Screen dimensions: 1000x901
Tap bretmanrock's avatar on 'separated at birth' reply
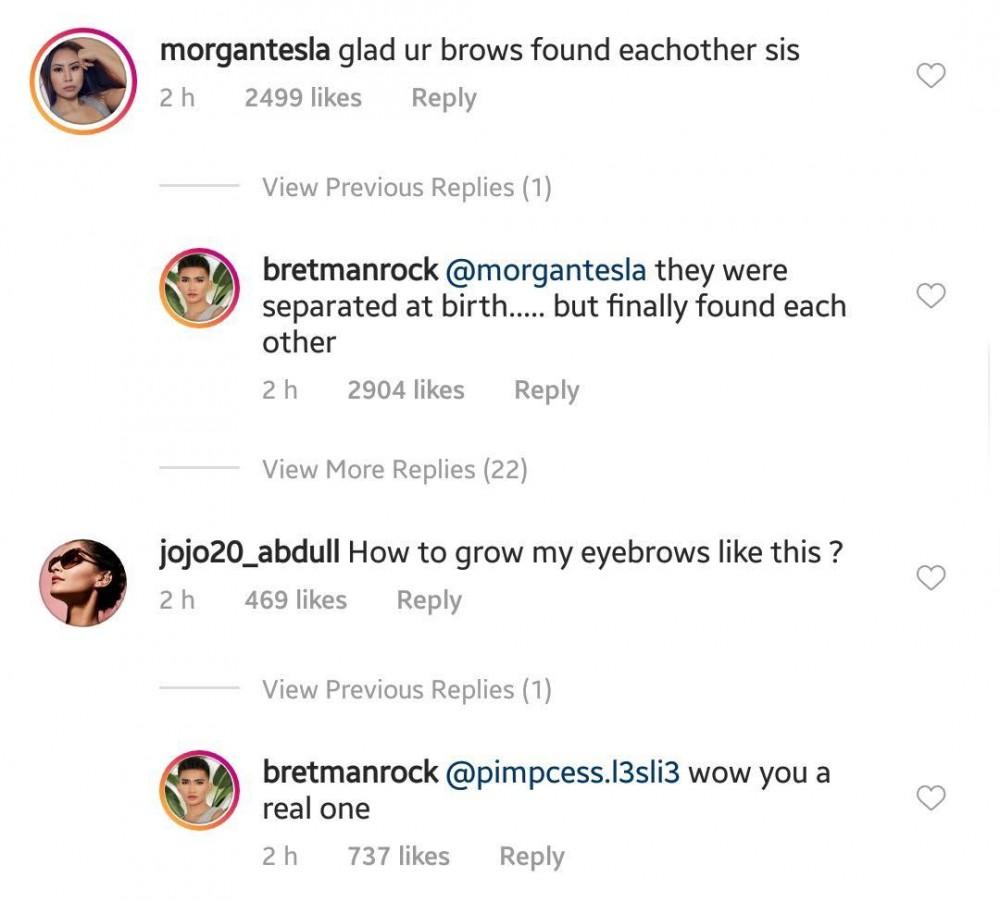pos(200,288)
